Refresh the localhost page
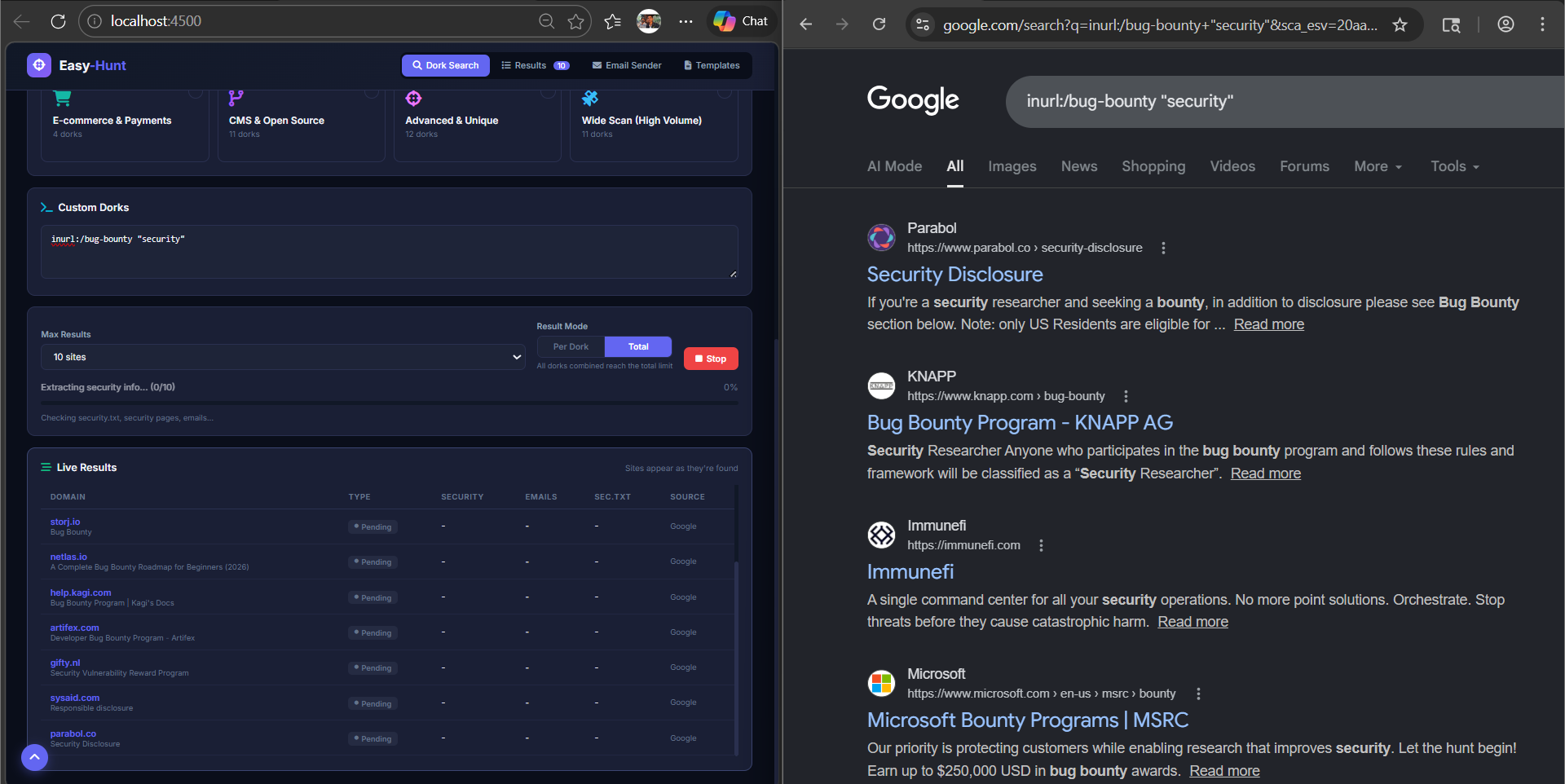 point(58,21)
